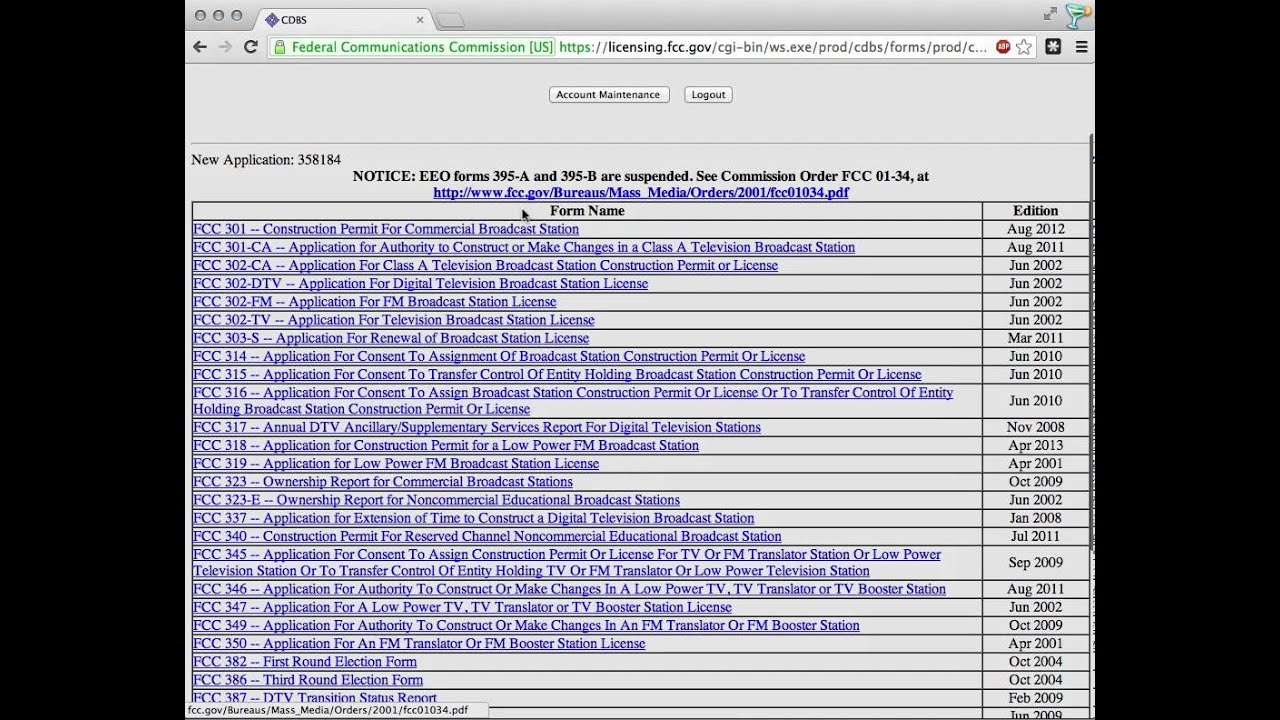Image resolution: width=1280 pixels, height=720 pixels.
Task: Click the page vertical scrollbar
Action: [x=1092, y=340]
